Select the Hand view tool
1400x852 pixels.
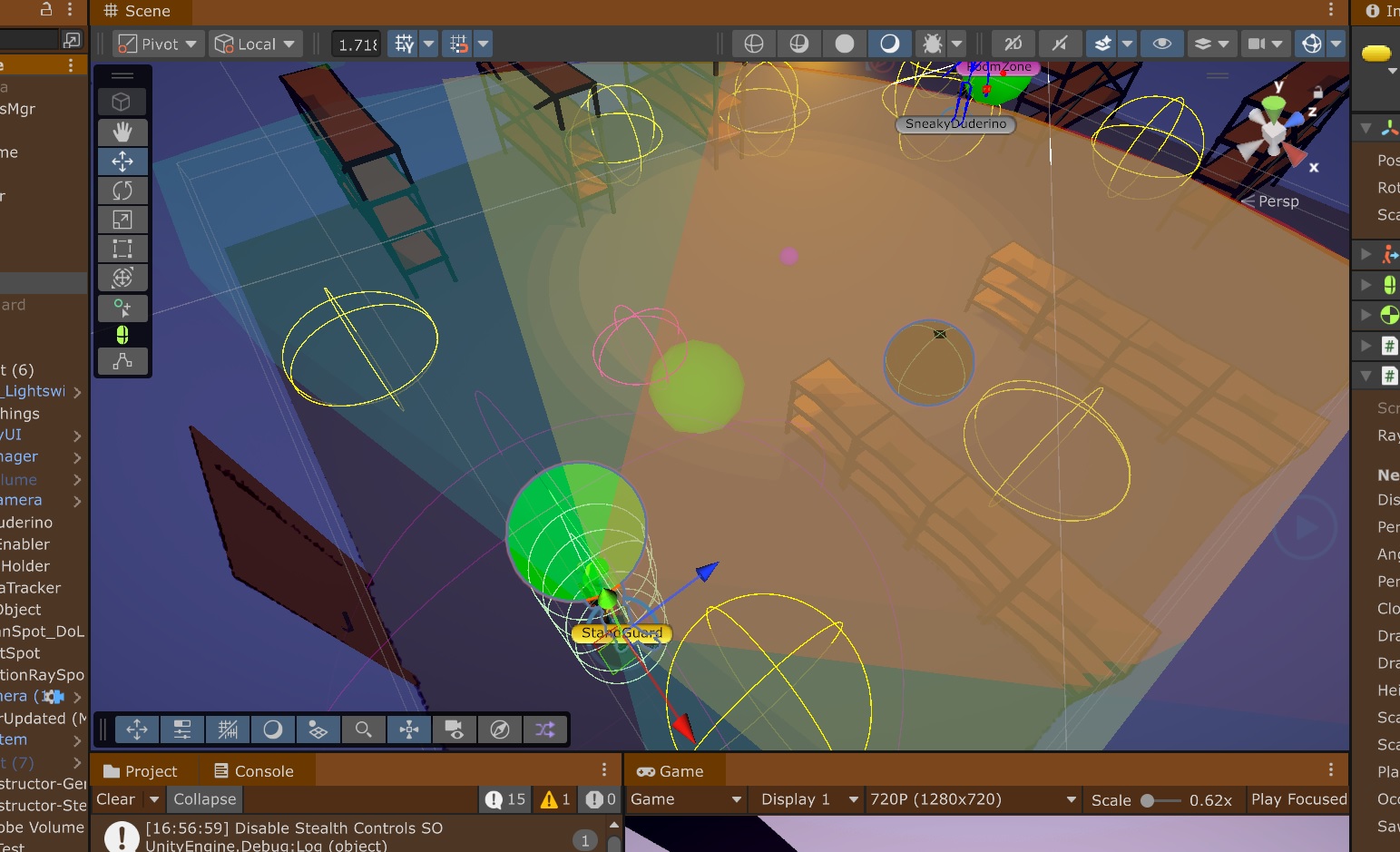pos(122,132)
